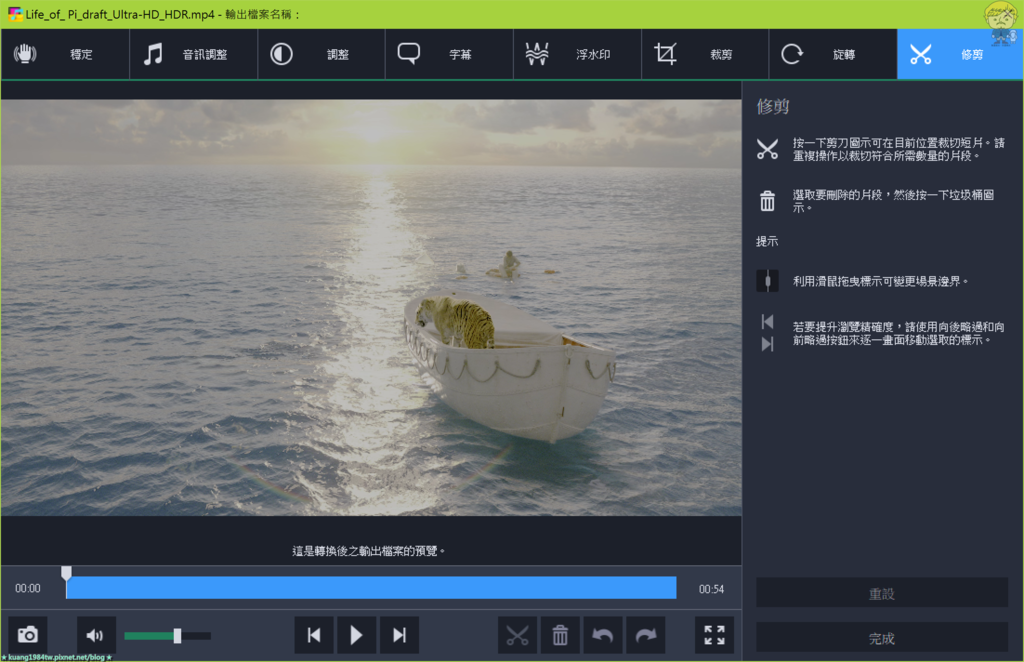Delete selected segment with the trash button
This screenshot has width=1024, height=662.
point(560,635)
